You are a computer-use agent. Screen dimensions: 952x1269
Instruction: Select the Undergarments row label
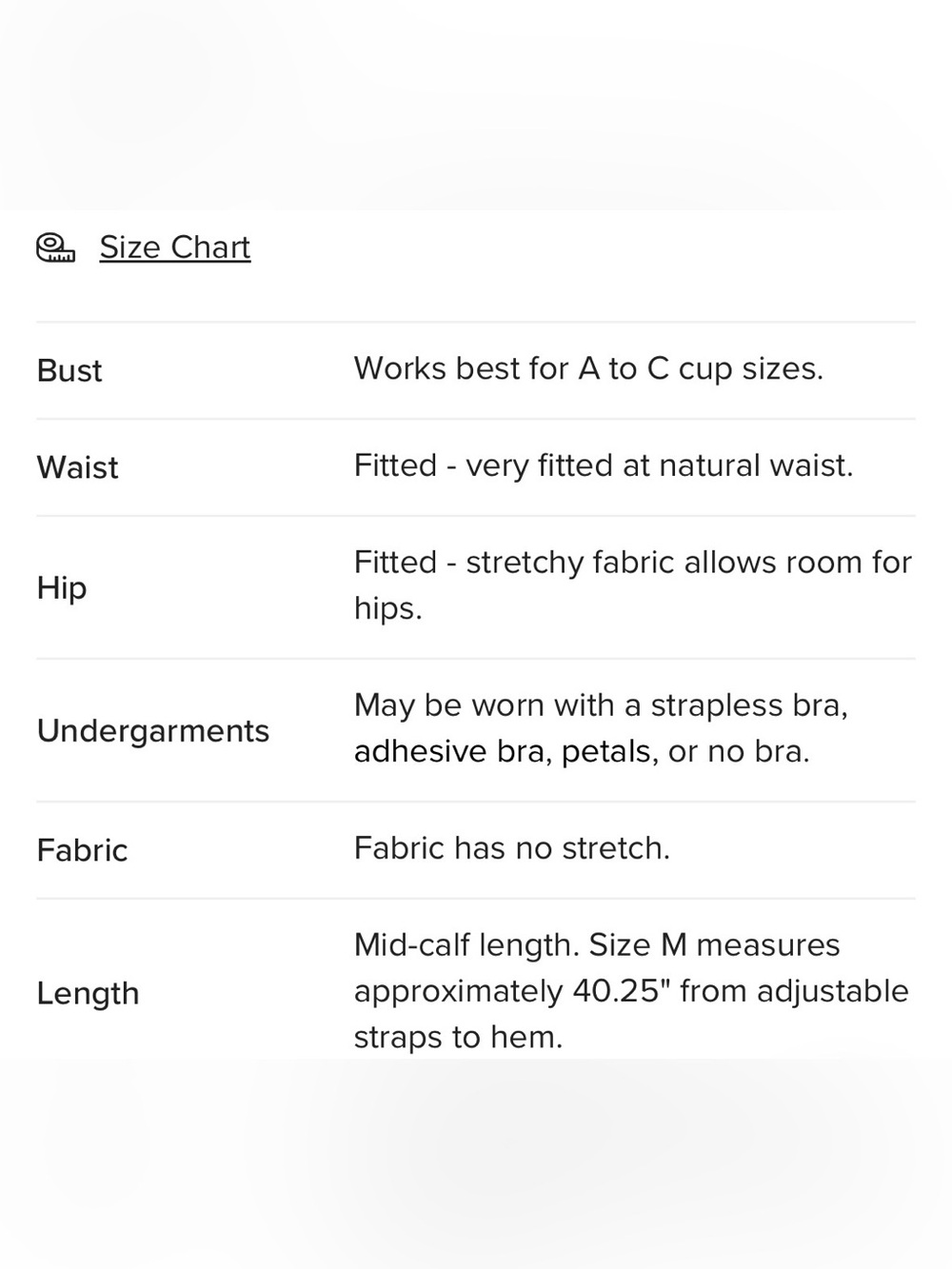click(x=153, y=730)
